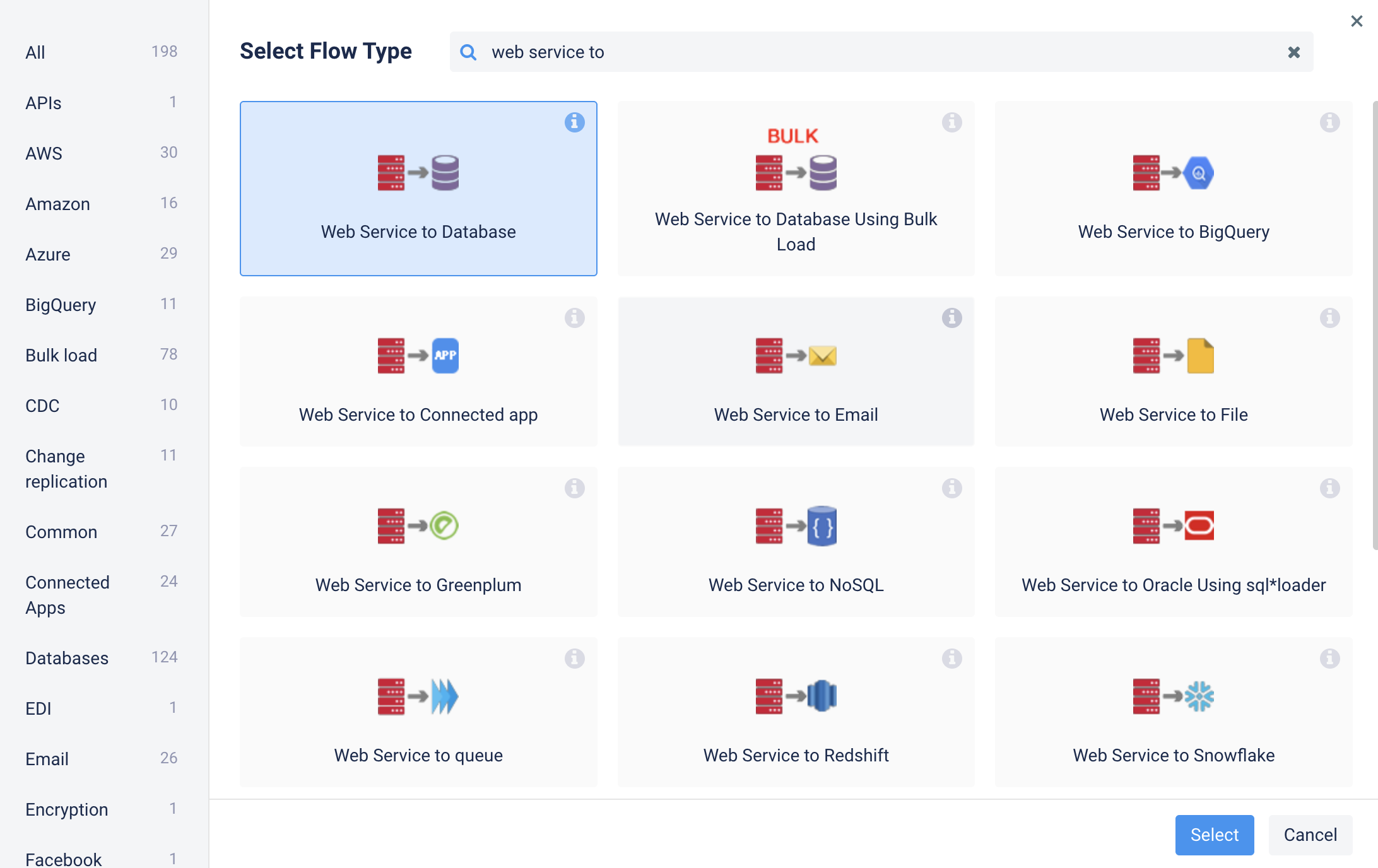Click the Web Service to Email envelope icon

(823, 356)
